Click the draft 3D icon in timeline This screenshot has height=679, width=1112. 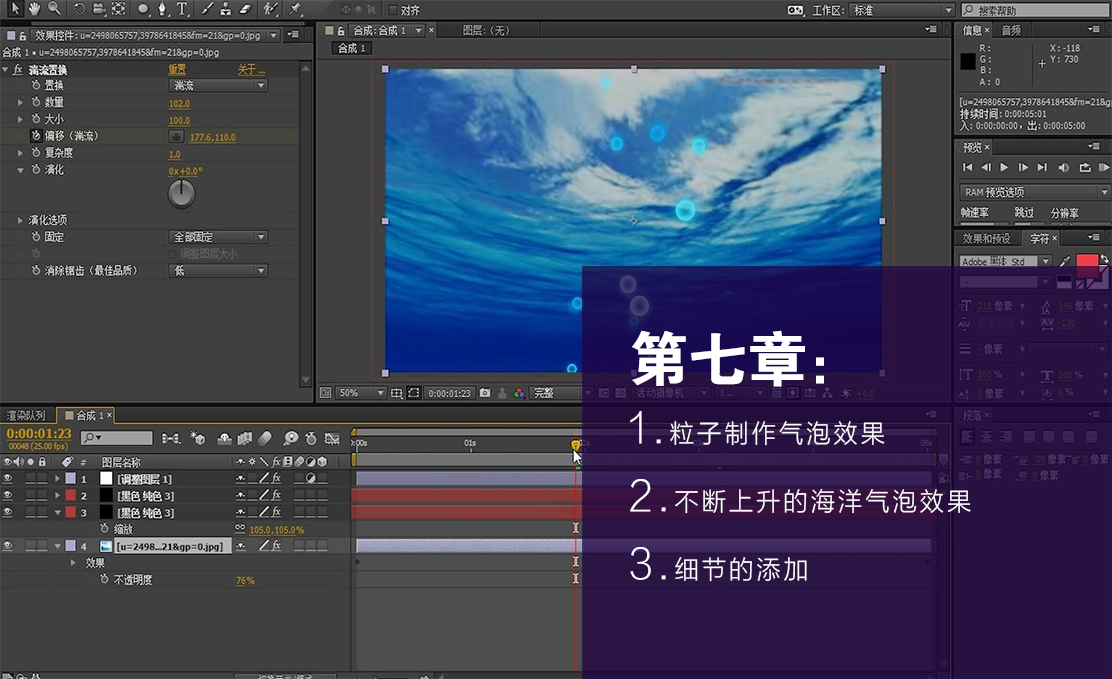[198, 438]
